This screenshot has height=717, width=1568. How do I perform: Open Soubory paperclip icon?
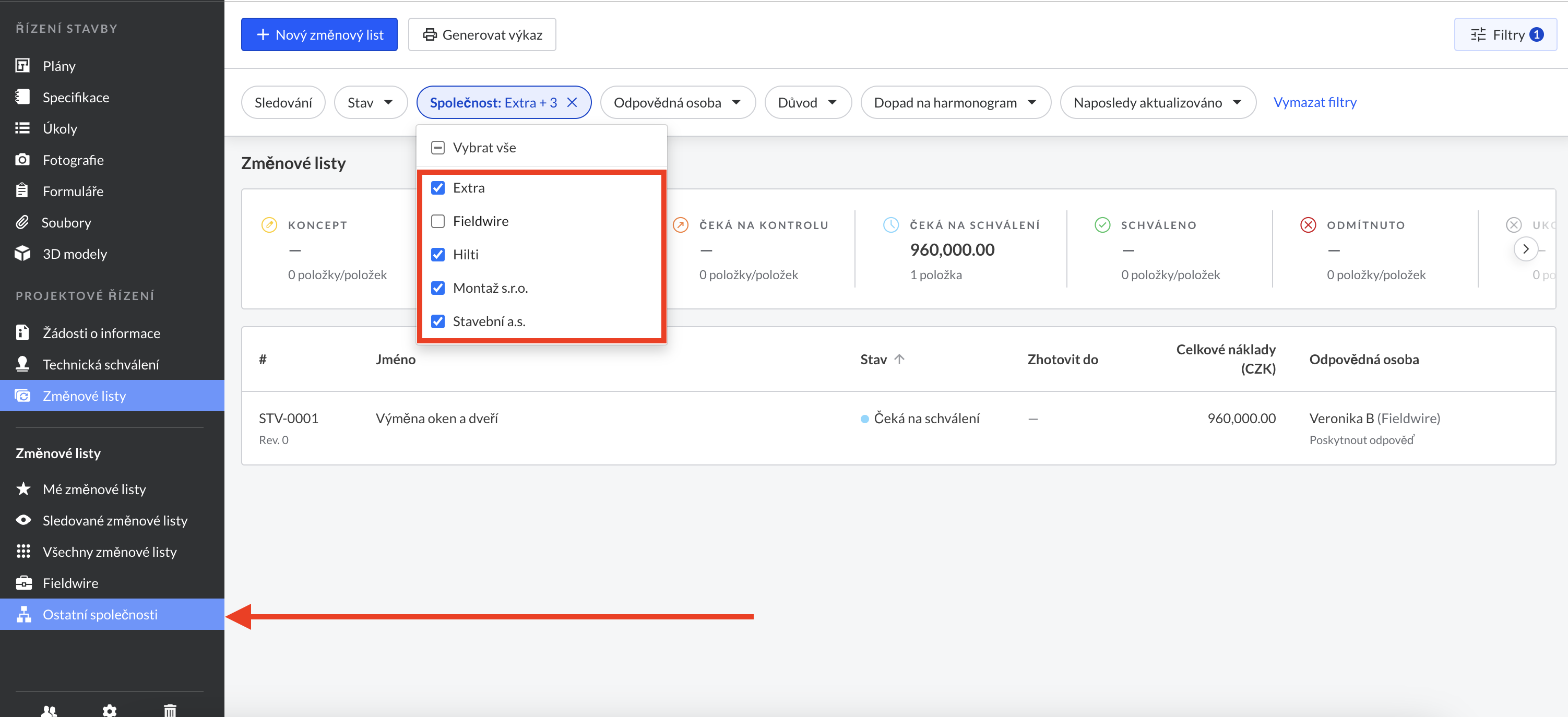[x=22, y=222]
